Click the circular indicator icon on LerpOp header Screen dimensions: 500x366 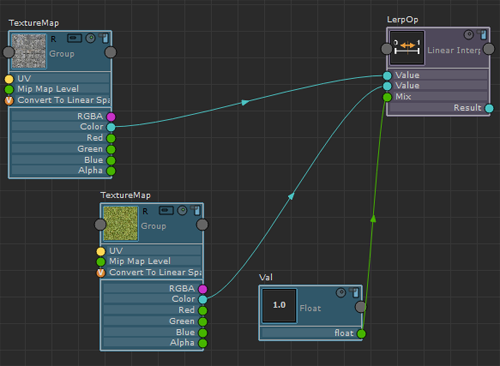click(x=469, y=35)
